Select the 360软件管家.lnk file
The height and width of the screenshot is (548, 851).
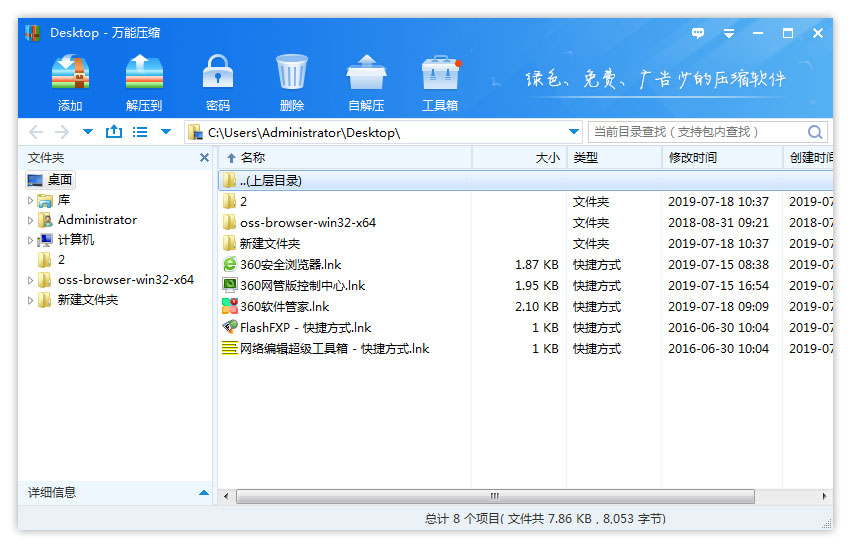(x=284, y=307)
